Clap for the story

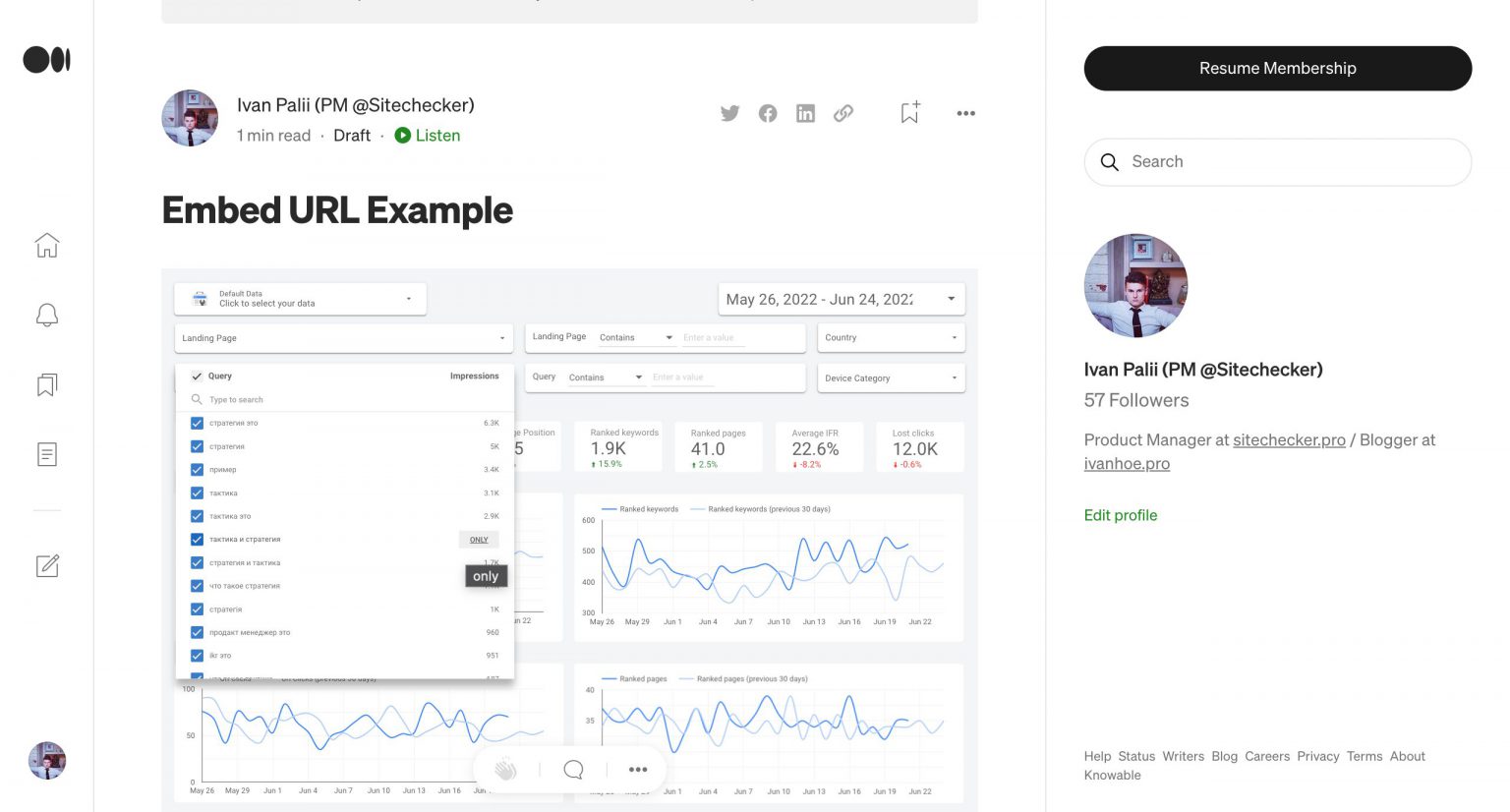coord(505,769)
